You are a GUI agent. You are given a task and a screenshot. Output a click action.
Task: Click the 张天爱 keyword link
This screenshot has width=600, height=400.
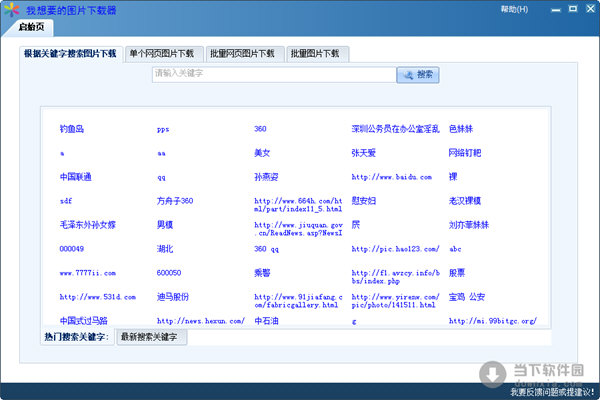pyautogui.click(x=364, y=153)
